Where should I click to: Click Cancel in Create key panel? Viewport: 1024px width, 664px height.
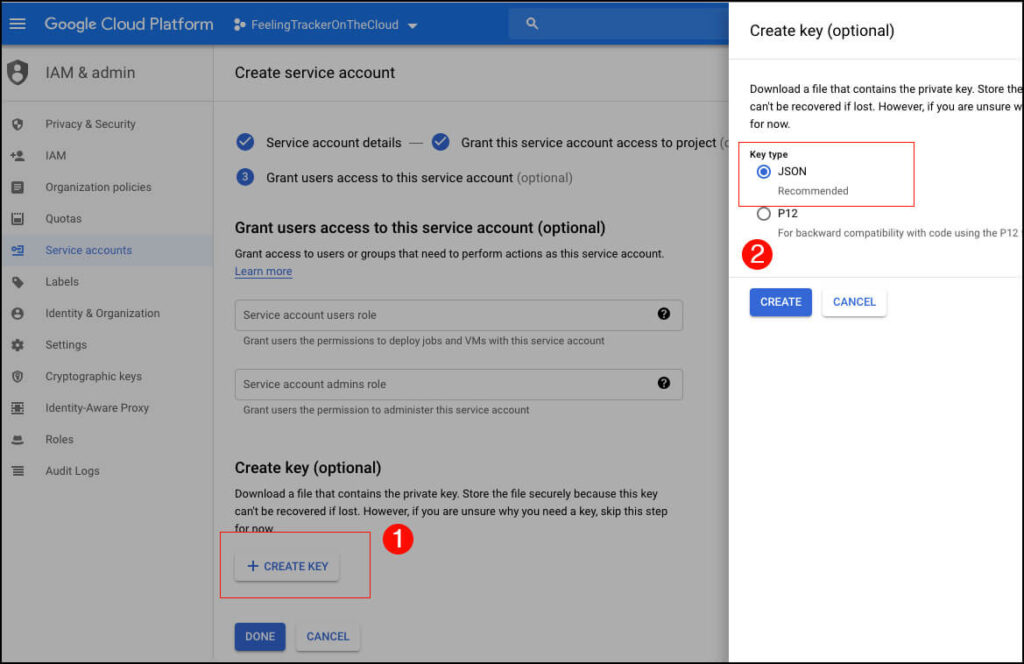pos(854,302)
